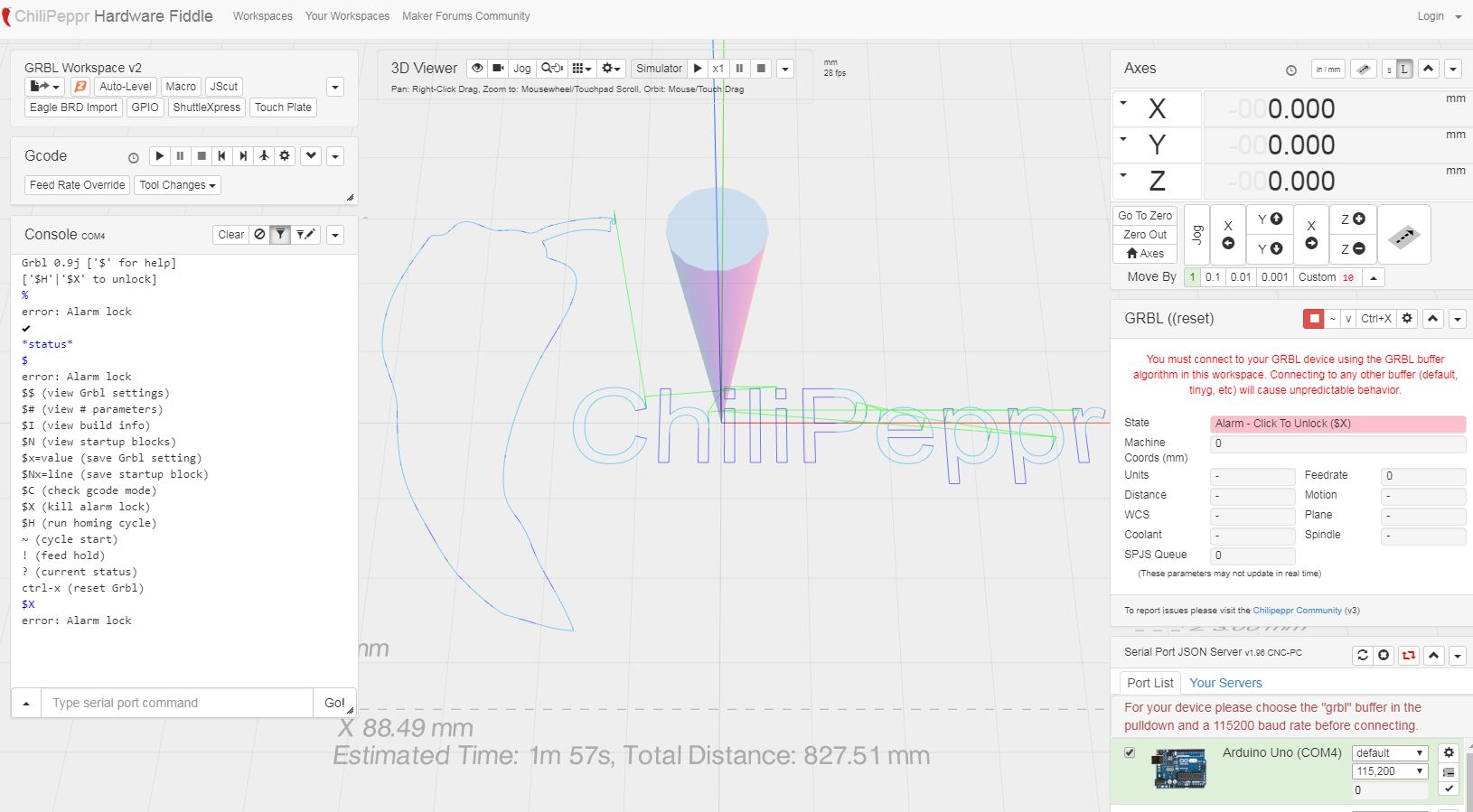Collapse the Axes panel body
Viewport: 1473px width, 812px height.
coord(1429,69)
